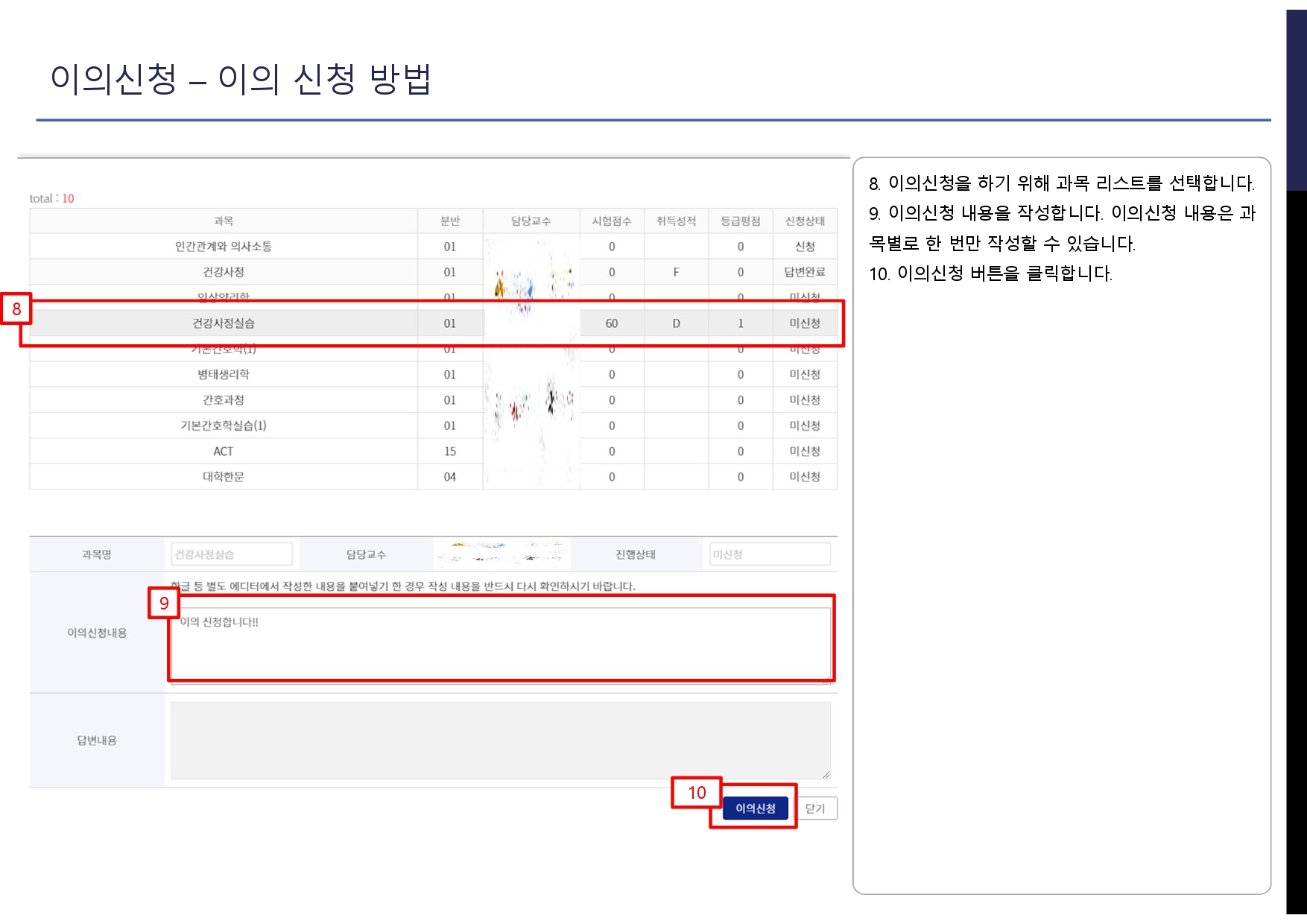Viewport: 1307px width, 924px height.
Task: Select the 기본간호학실습(1) course row
Action: click(434, 425)
